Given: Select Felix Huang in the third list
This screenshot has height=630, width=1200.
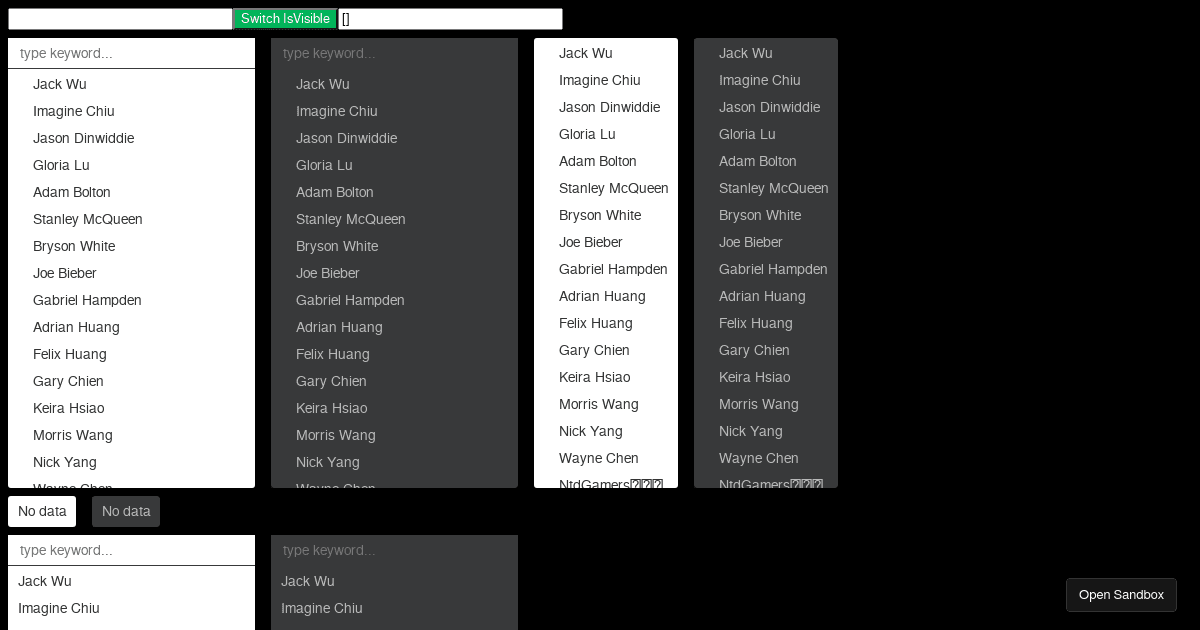Looking at the screenshot, I should click(x=595, y=323).
